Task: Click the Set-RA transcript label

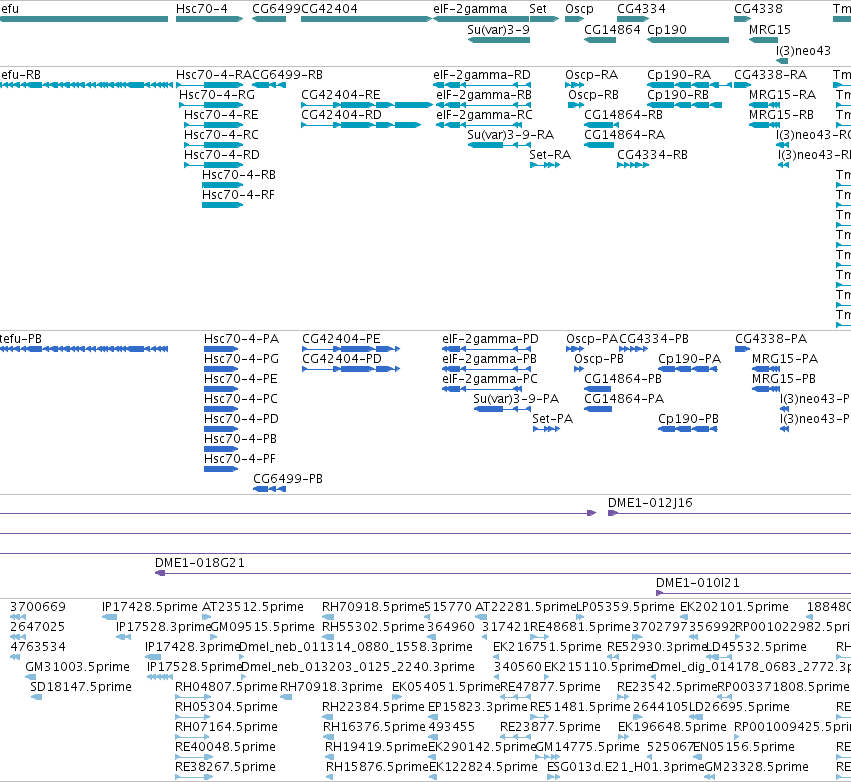Action: pos(550,155)
